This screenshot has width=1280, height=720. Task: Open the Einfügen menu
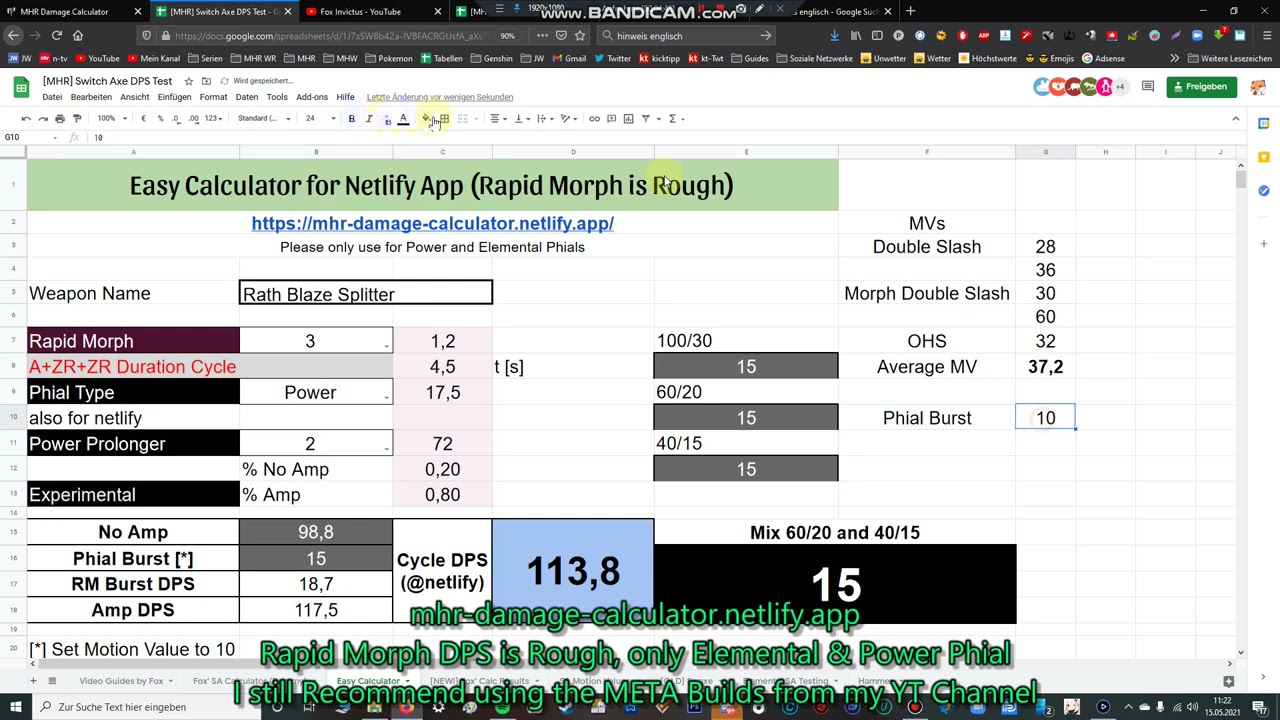[174, 97]
